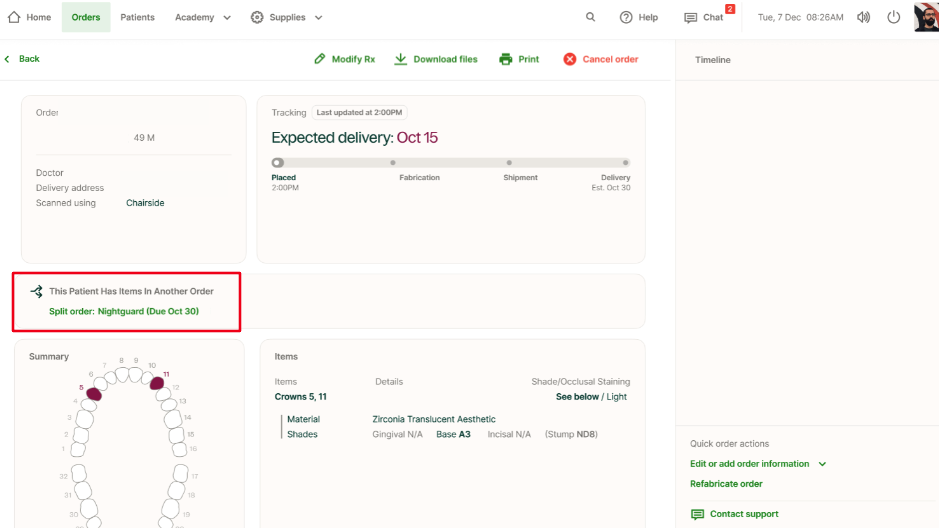The image size is (939, 528).
Task: Click the Modify Rx pencil icon
Action: tap(320, 59)
